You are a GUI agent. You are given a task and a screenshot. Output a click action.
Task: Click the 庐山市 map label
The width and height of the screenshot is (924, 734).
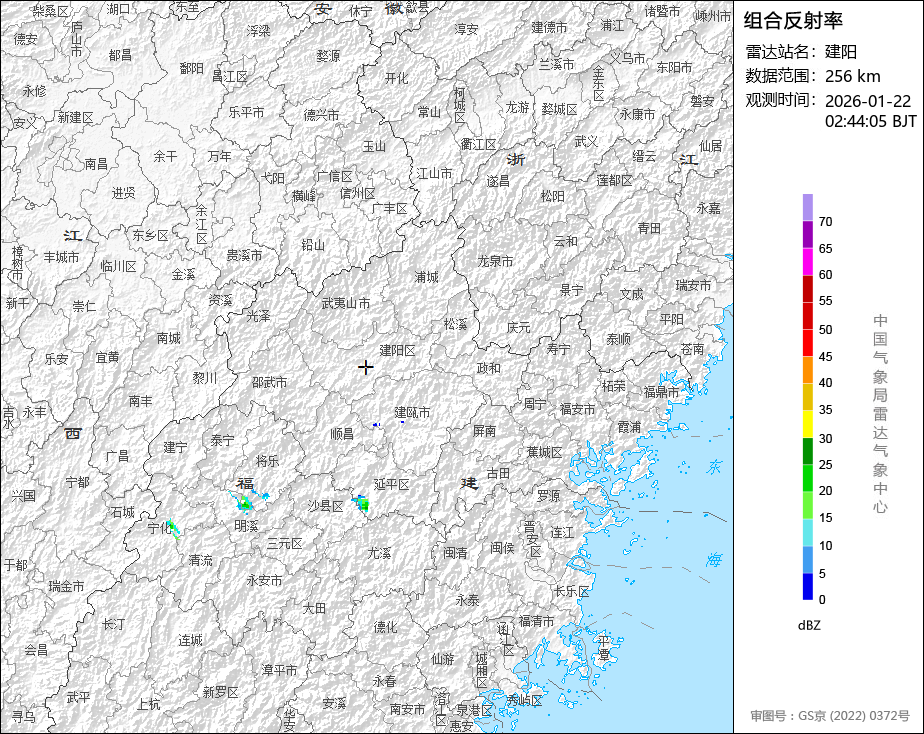point(77,39)
